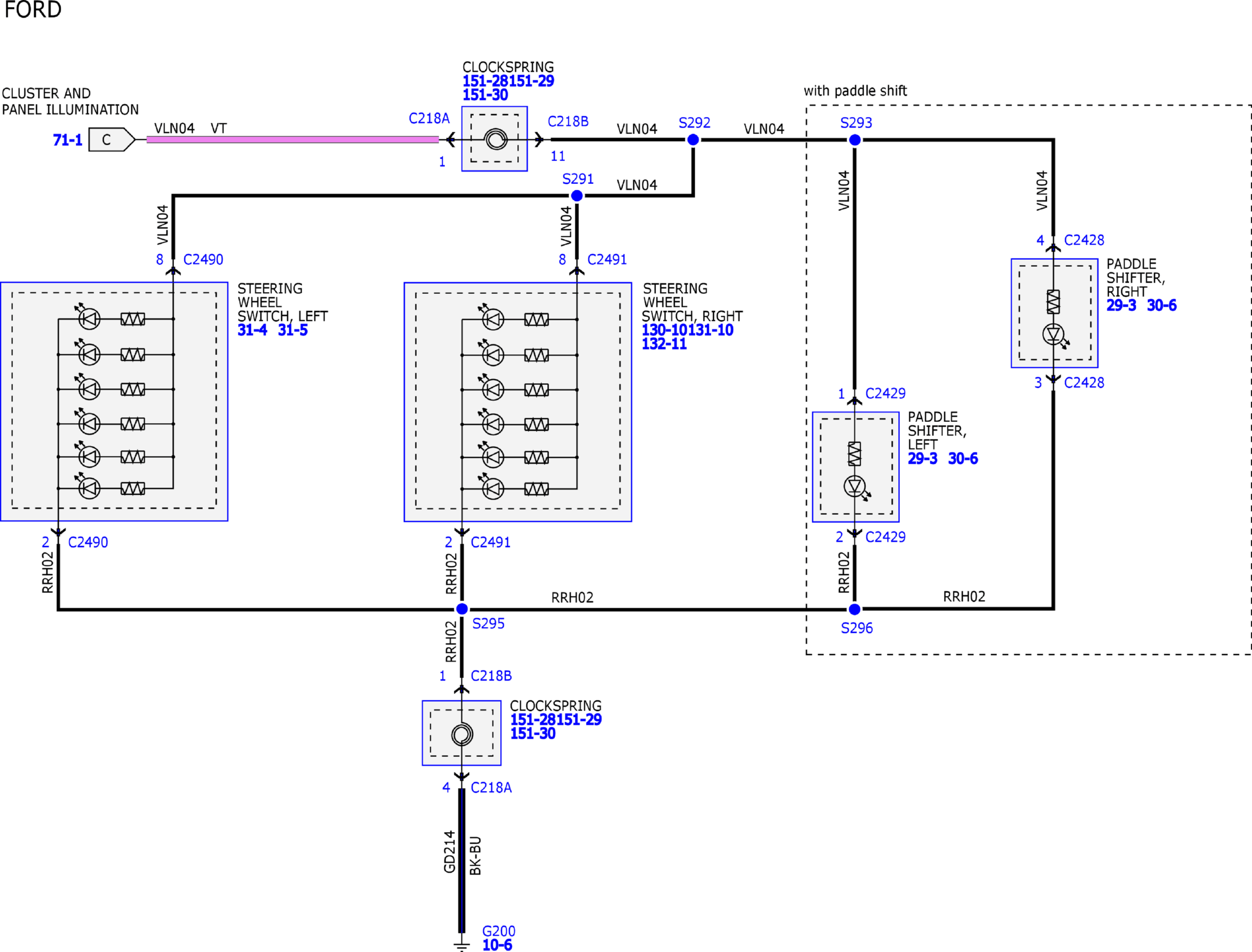Click top resistor symbol in left steering switch
The image size is (1252, 952).
point(133,319)
